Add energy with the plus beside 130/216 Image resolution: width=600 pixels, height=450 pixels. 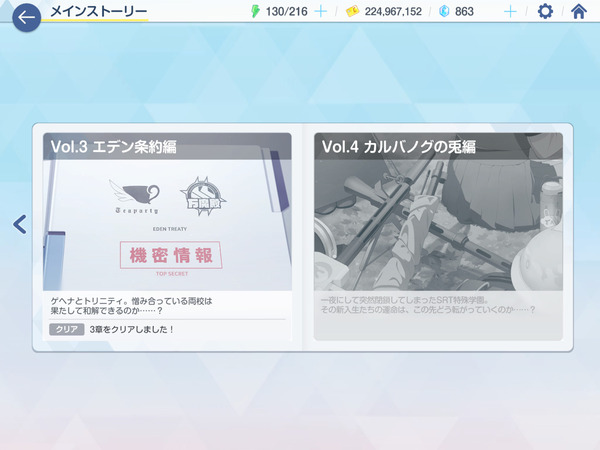320,12
